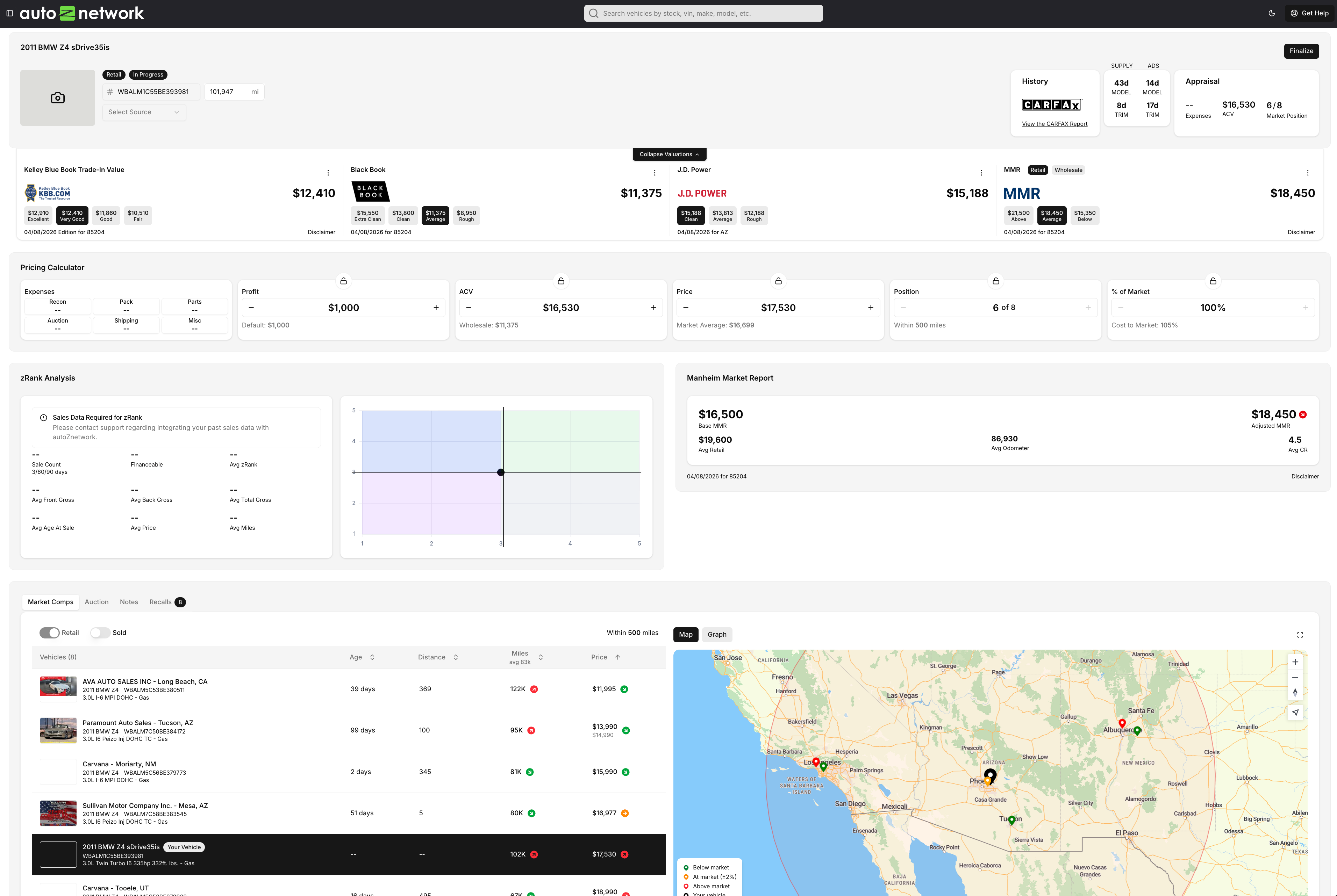Switch to the Auction tab

(x=96, y=602)
